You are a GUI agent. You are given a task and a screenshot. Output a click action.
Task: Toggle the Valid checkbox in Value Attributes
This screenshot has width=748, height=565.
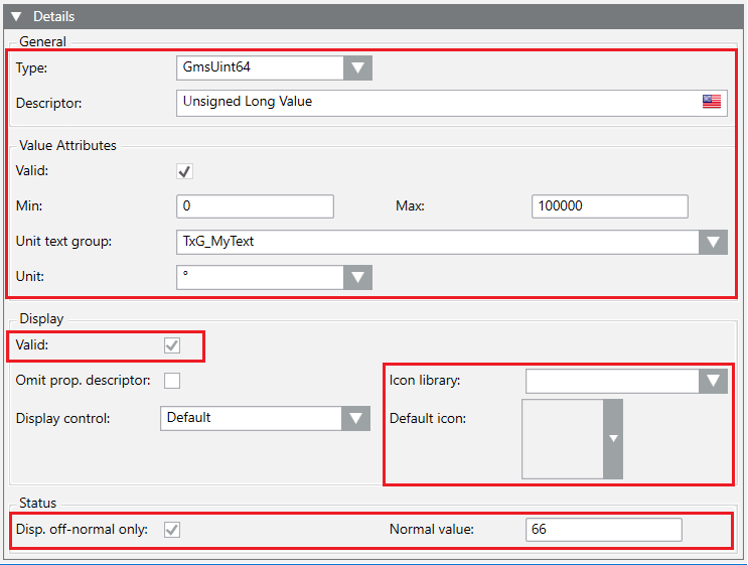pyautogui.click(x=185, y=172)
